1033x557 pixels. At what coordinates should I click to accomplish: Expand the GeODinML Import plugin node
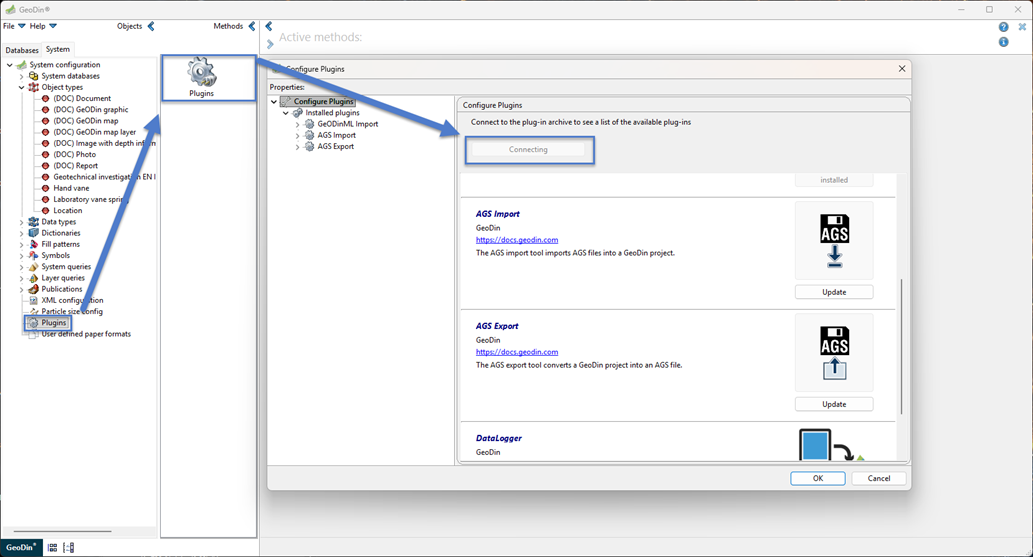click(x=297, y=124)
